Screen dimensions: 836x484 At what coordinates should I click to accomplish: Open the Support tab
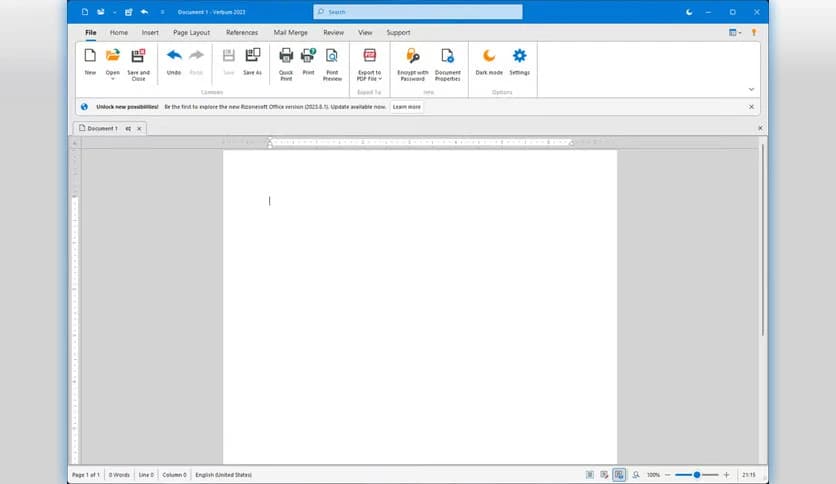pyautogui.click(x=398, y=33)
